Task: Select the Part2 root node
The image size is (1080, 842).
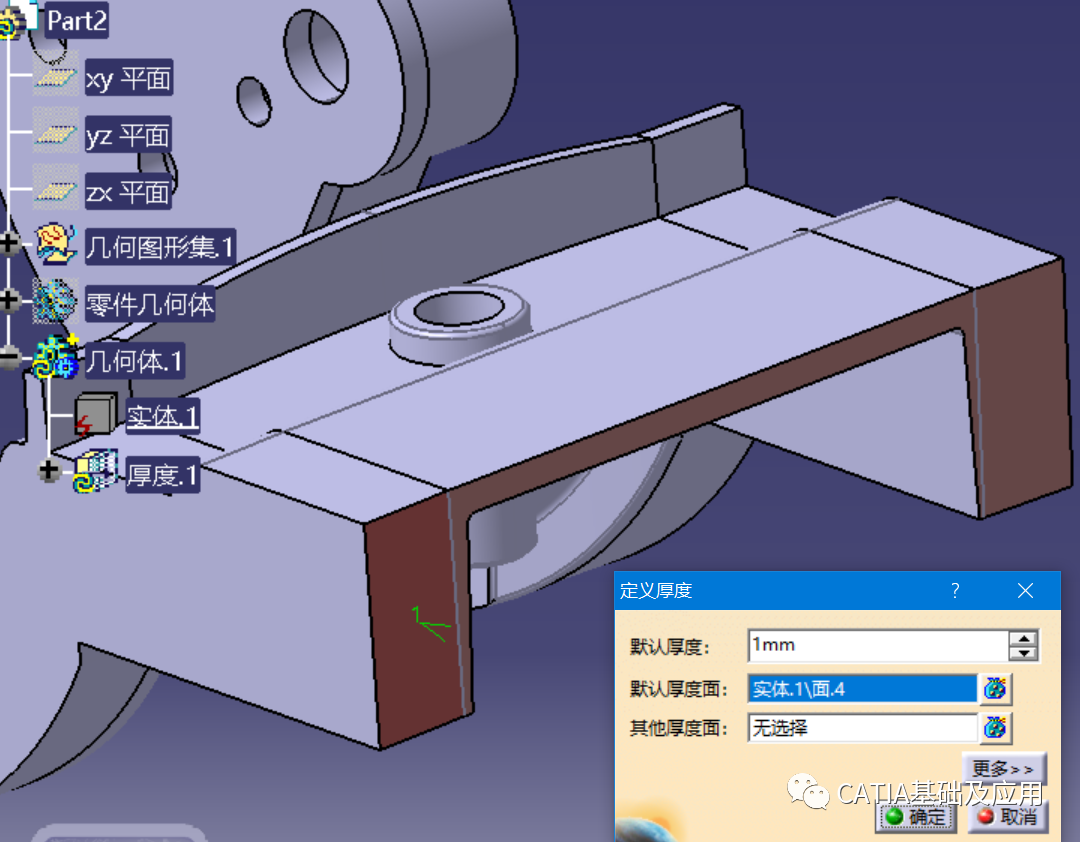Action: point(76,21)
